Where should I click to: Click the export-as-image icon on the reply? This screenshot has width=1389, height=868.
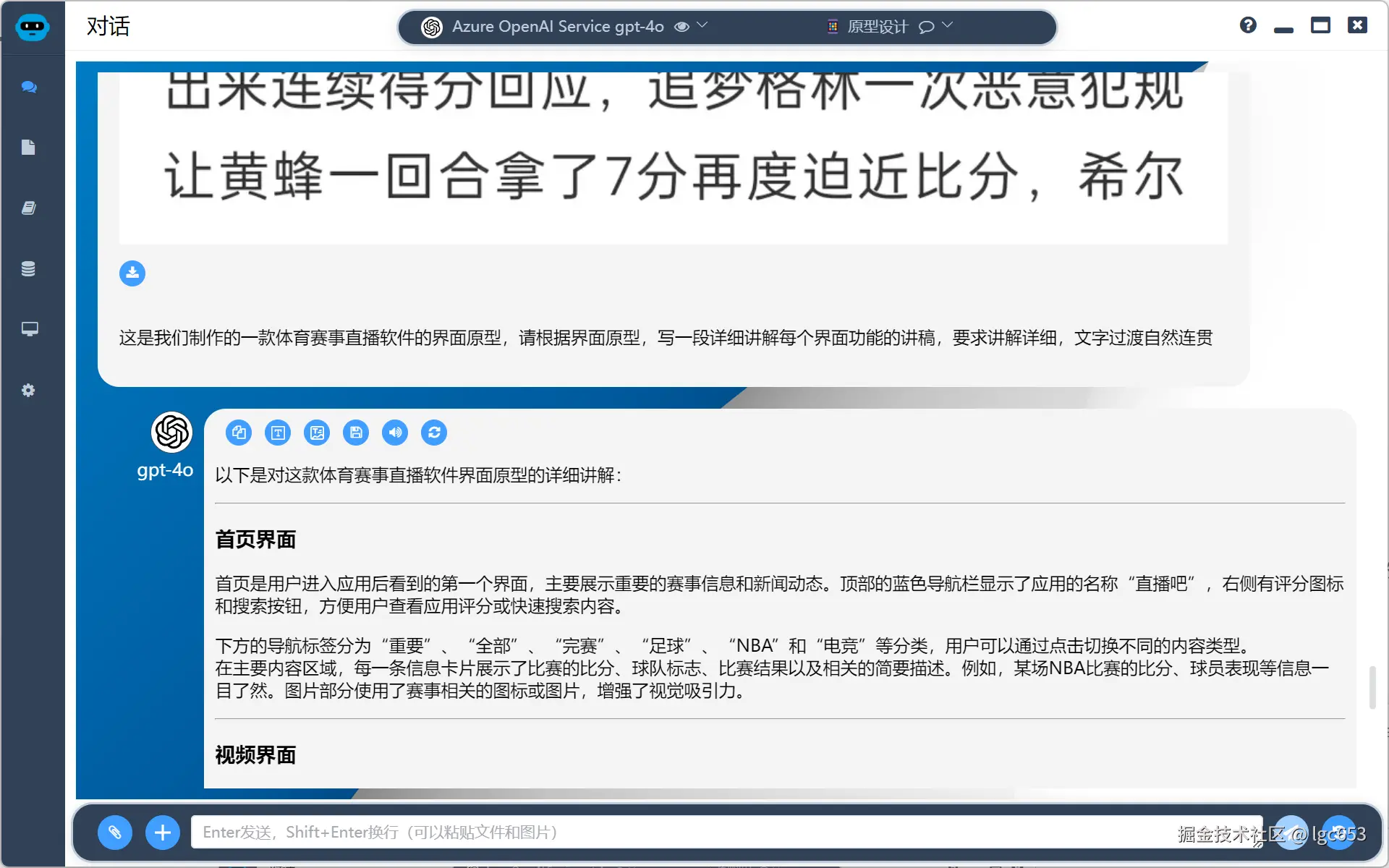317,433
